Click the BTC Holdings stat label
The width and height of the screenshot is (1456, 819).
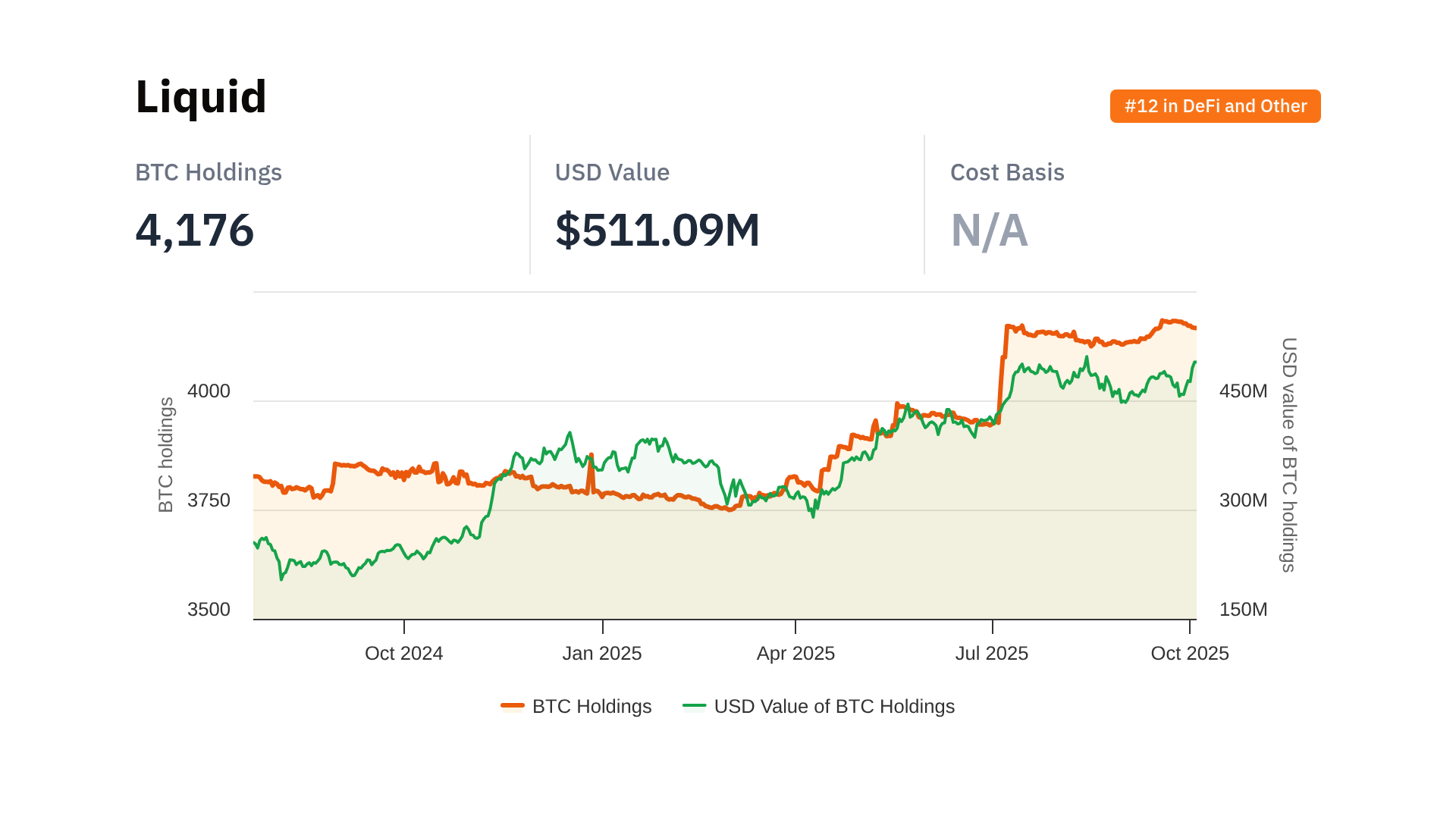point(209,172)
